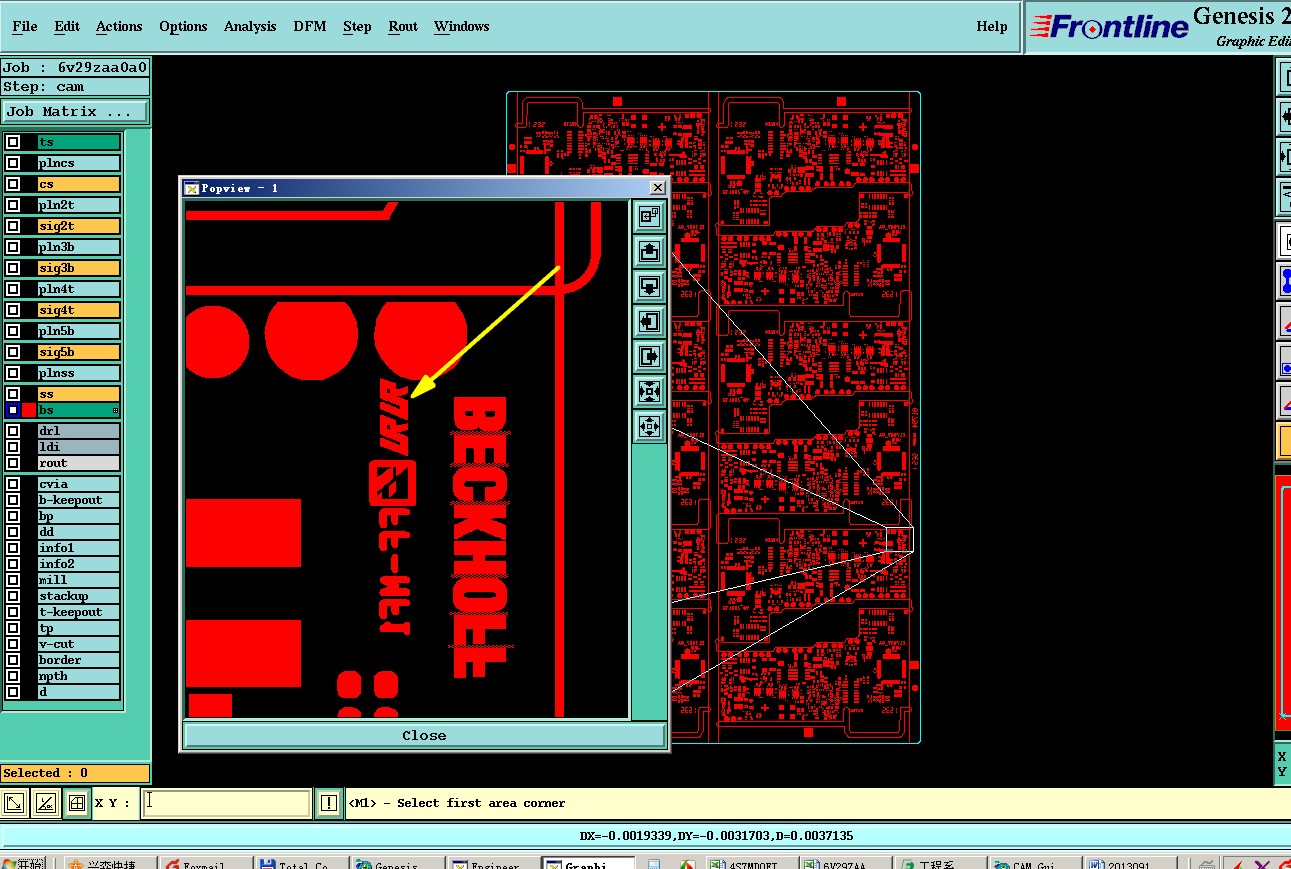
Task: Click the X Y coordinate input field
Action: click(227, 803)
